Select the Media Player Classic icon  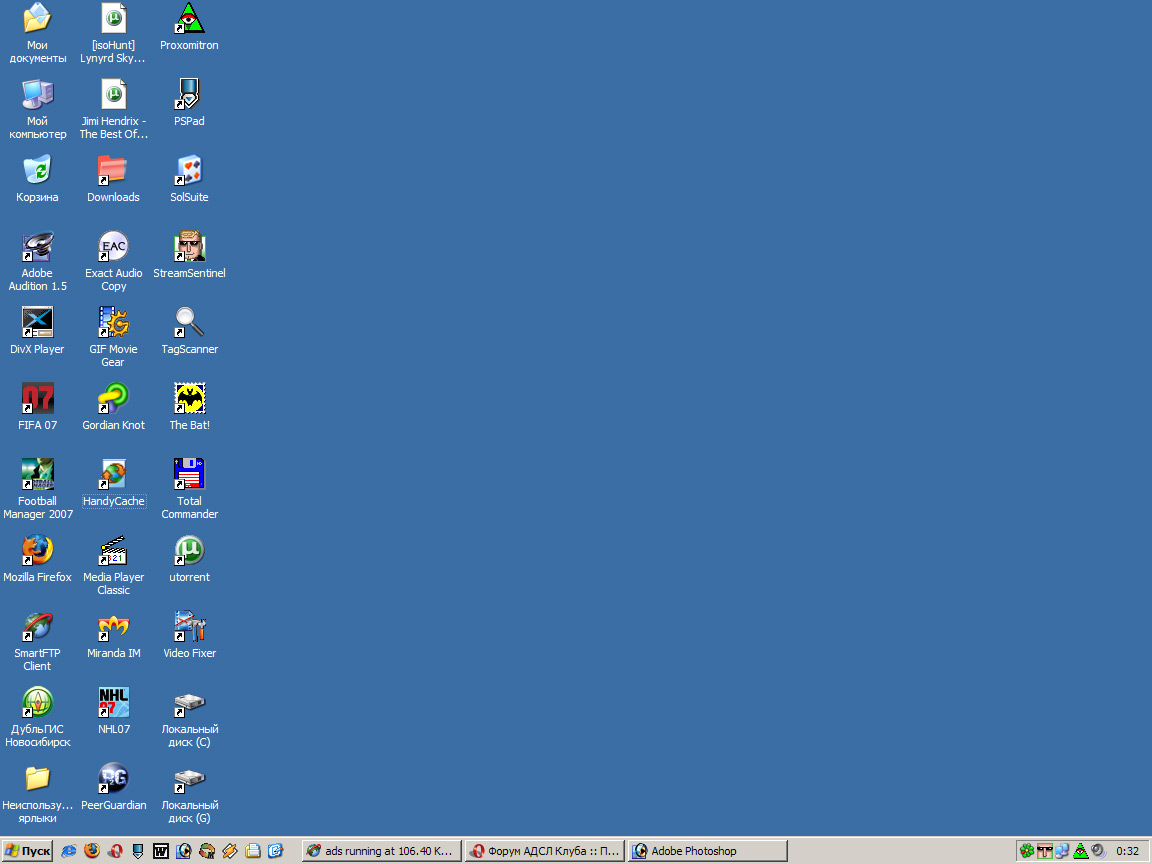(x=113, y=551)
